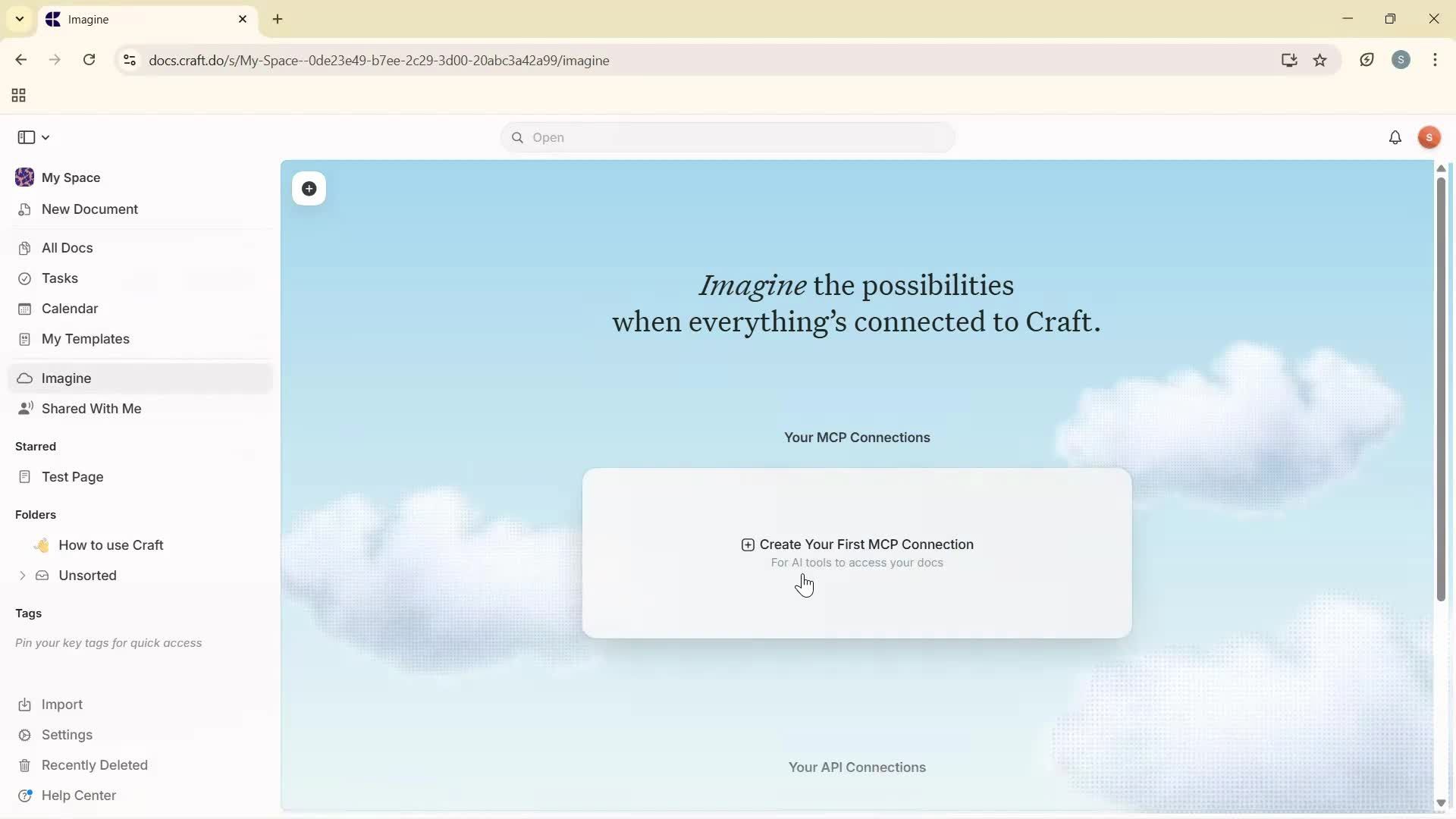Open the notifications bell
The width and height of the screenshot is (1456, 819).
1395,137
